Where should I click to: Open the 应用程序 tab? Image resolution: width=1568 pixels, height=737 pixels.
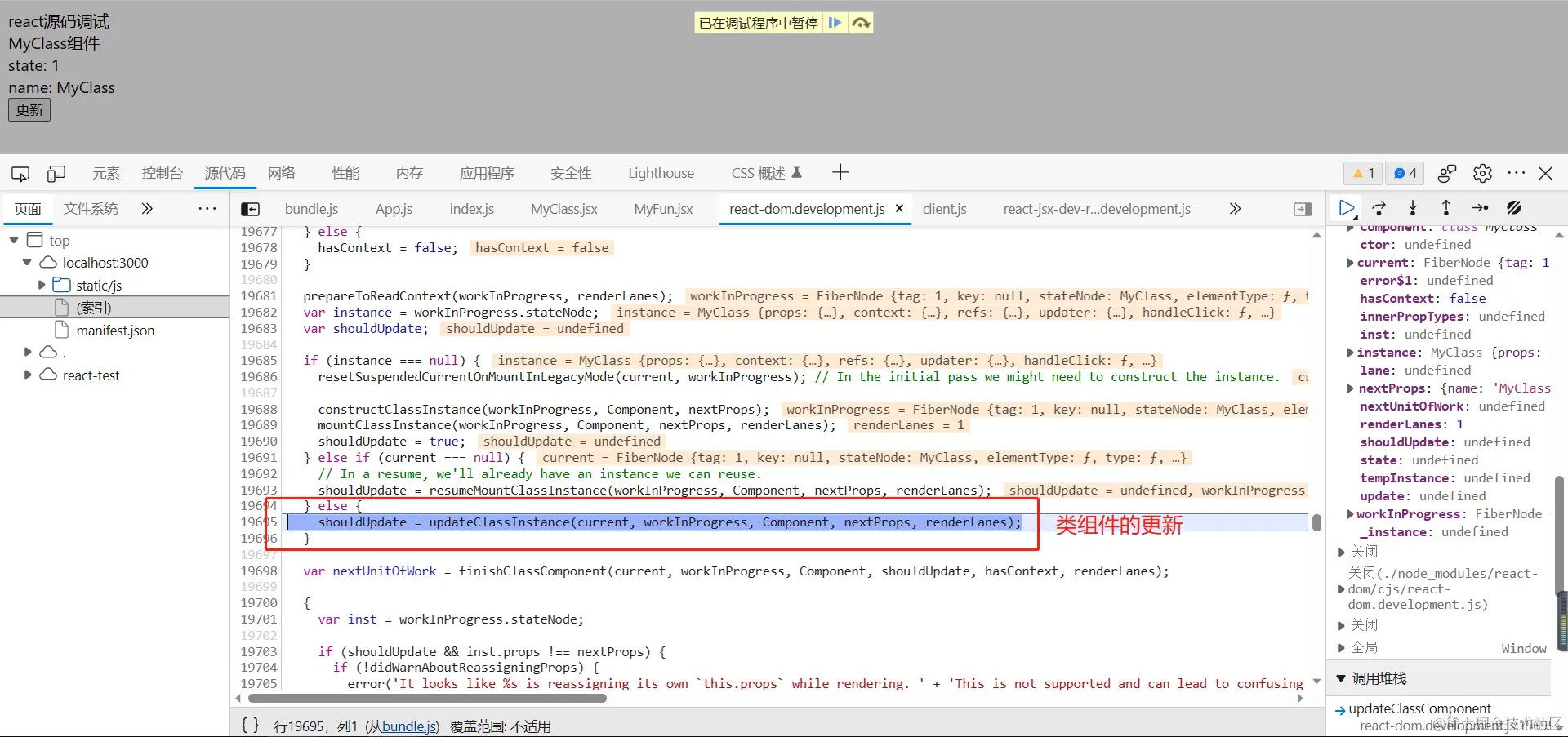pyautogui.click(x=487, y=173)
